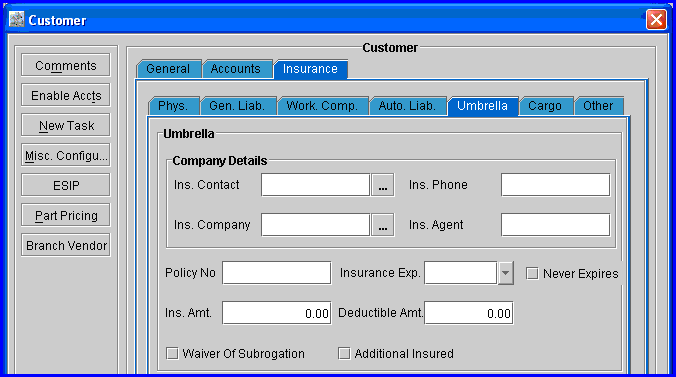This screenshot has width=676, height=377.
Task: Click the Ins. Amt. field
Action: (x=276, y=313)
